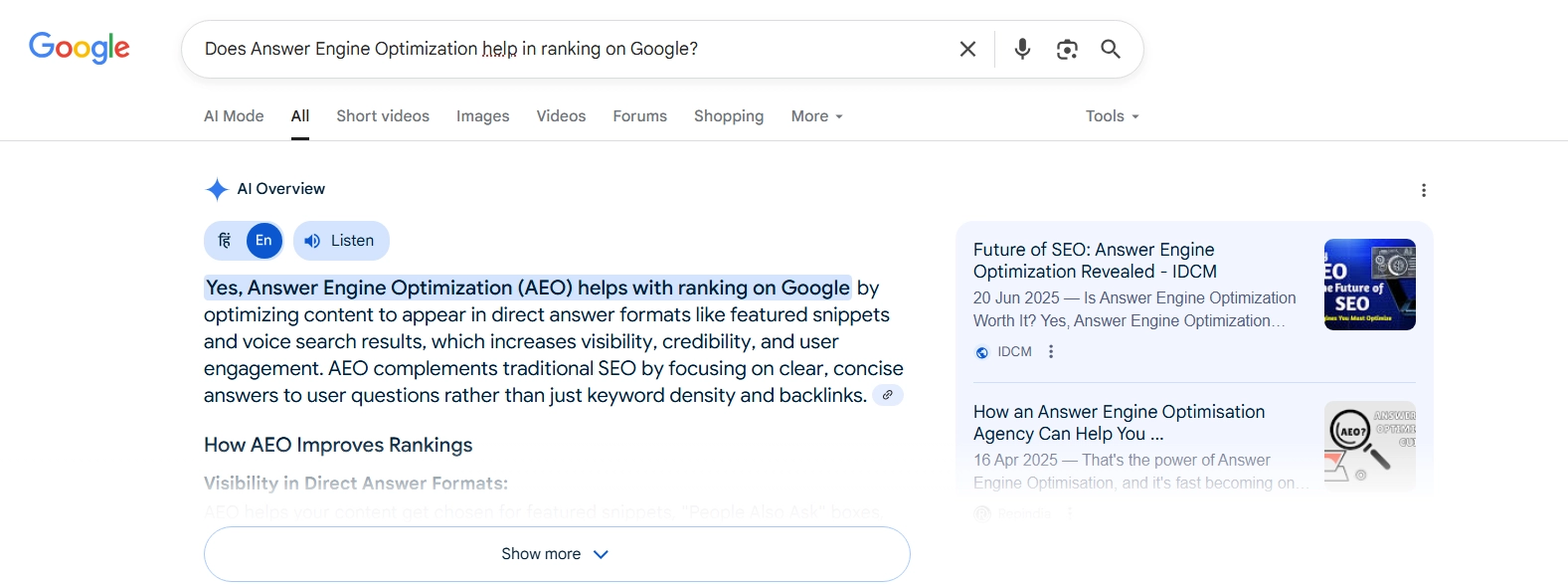
Task: Open Google Lens image search icon
Action: click(1067, 49)
